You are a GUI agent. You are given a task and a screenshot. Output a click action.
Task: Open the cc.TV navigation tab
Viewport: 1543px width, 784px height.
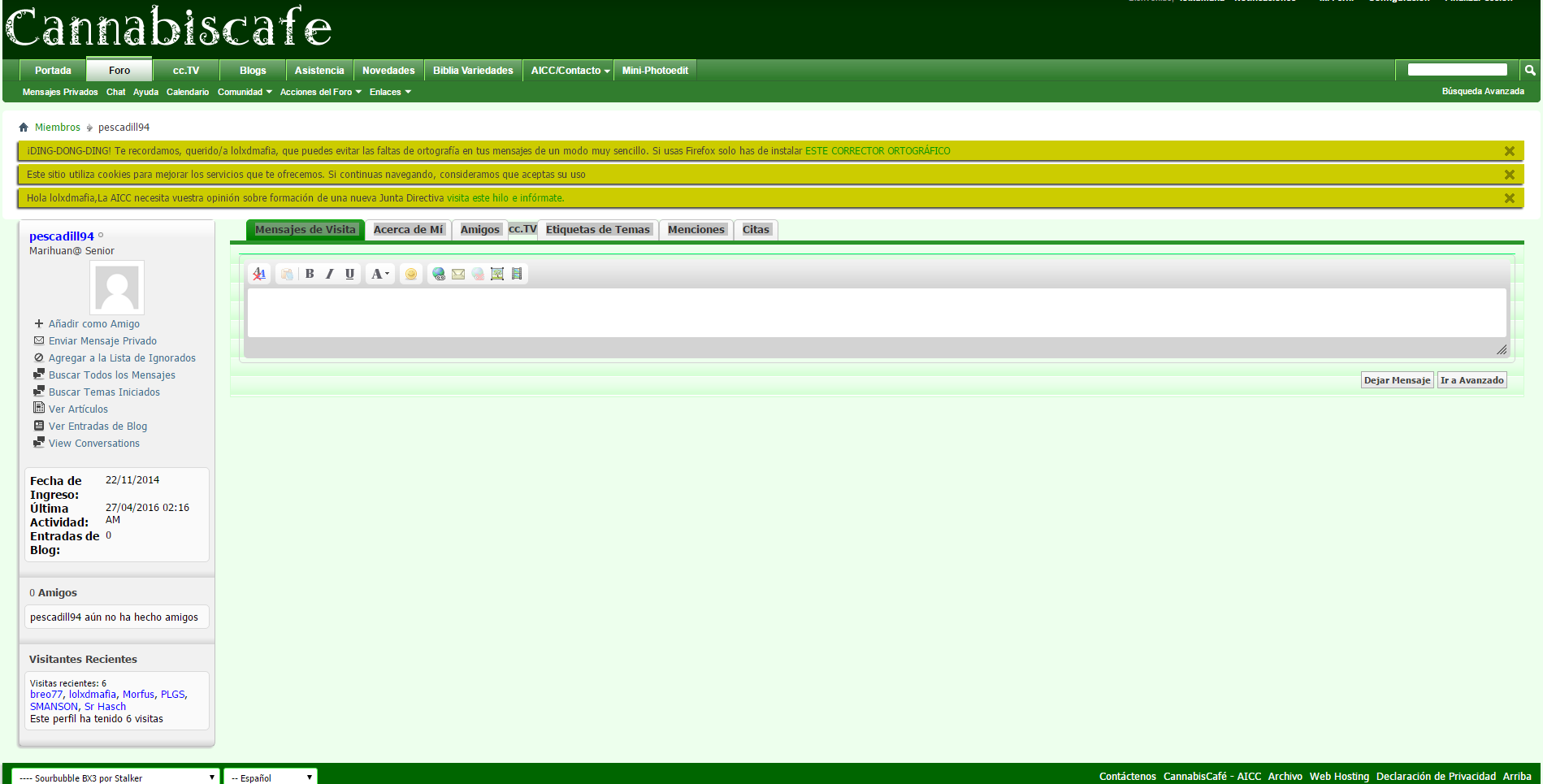click(x=186, y=71)
